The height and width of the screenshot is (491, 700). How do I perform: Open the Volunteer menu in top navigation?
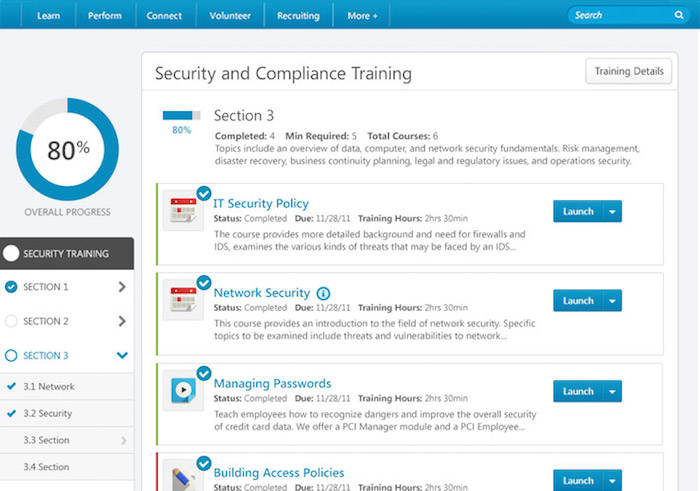tap(230, 16)
